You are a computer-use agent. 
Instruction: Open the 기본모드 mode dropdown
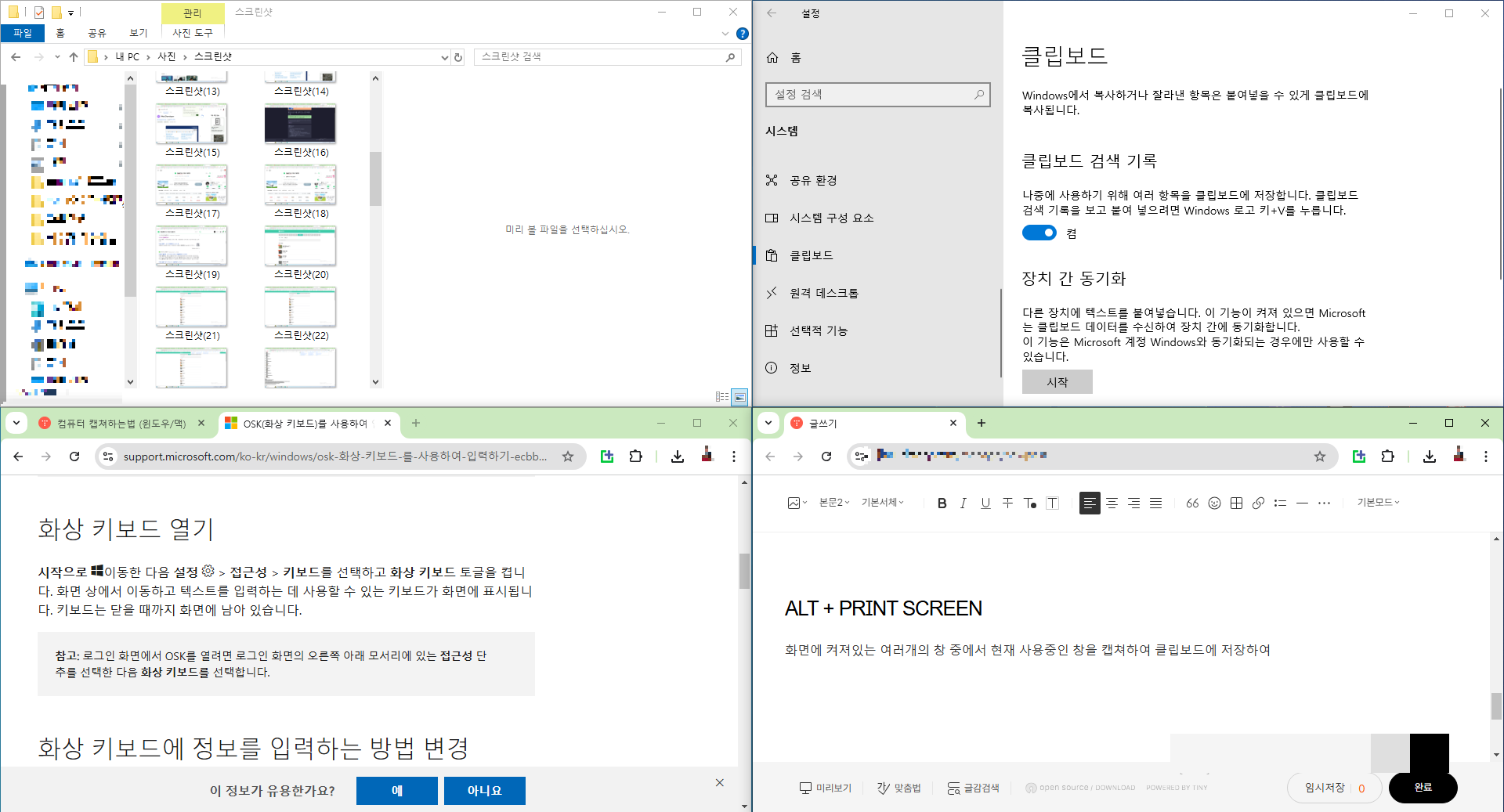click(x=1378, y=503)
